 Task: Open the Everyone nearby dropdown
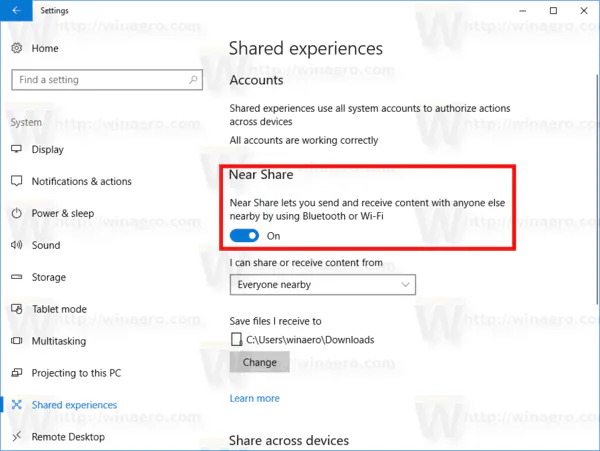click(x=323, y=285)
